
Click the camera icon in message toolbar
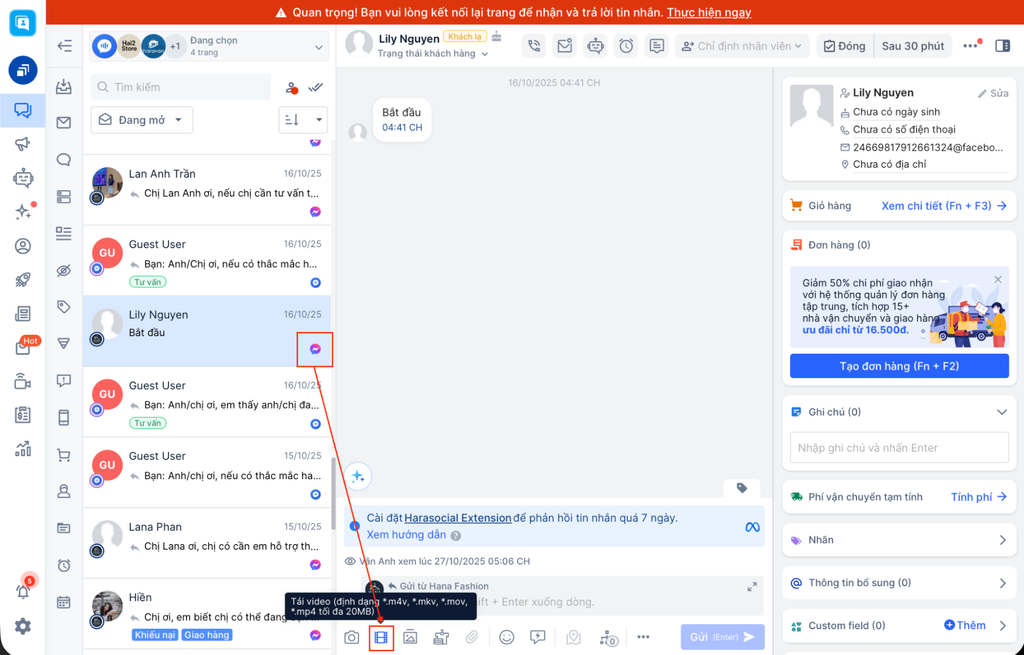pyautogui.click(x=352, y=637)
